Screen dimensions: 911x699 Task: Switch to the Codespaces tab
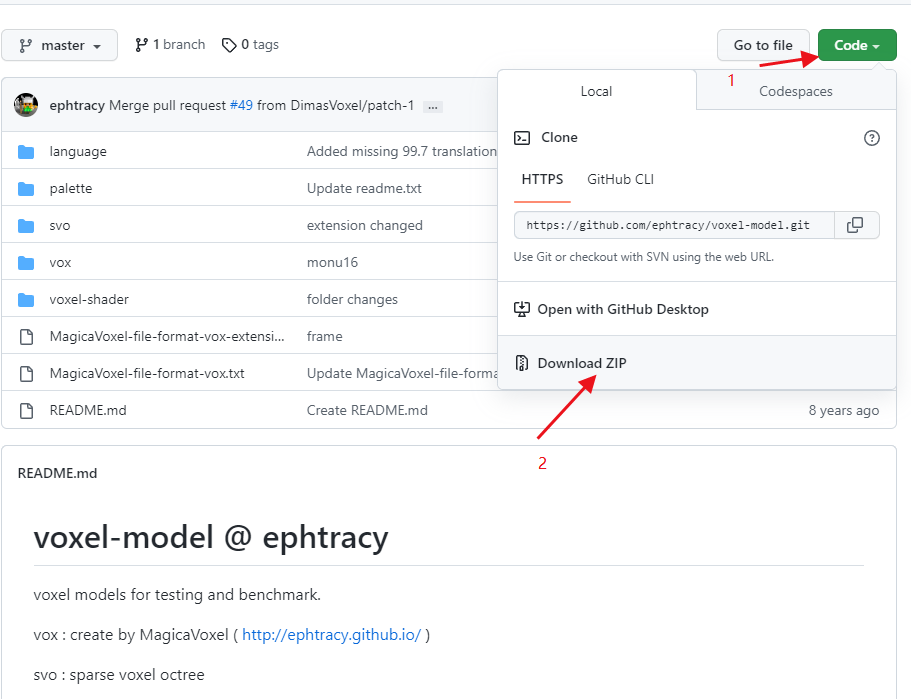tap(795, 91)
